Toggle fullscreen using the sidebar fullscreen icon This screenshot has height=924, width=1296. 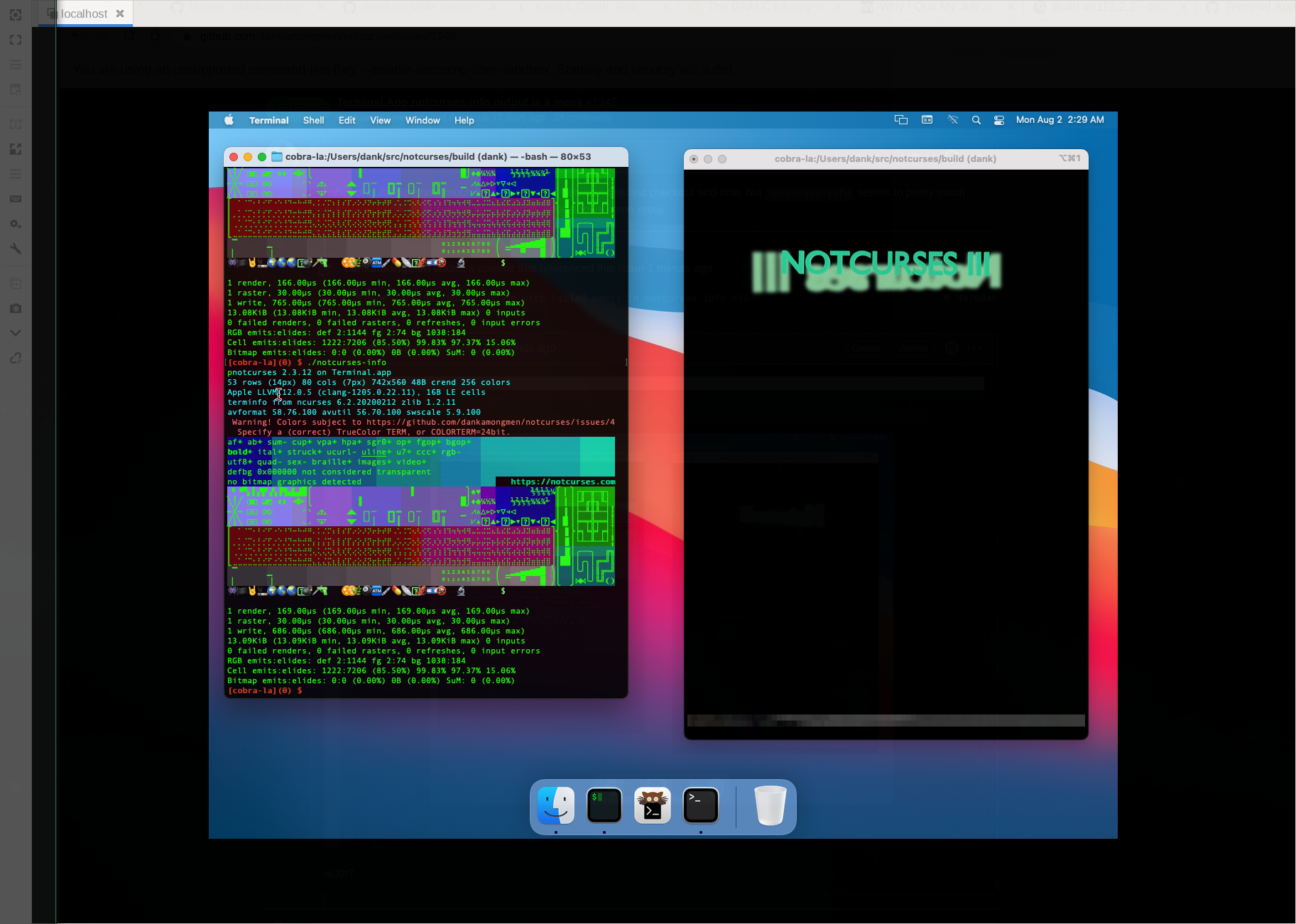16,40
